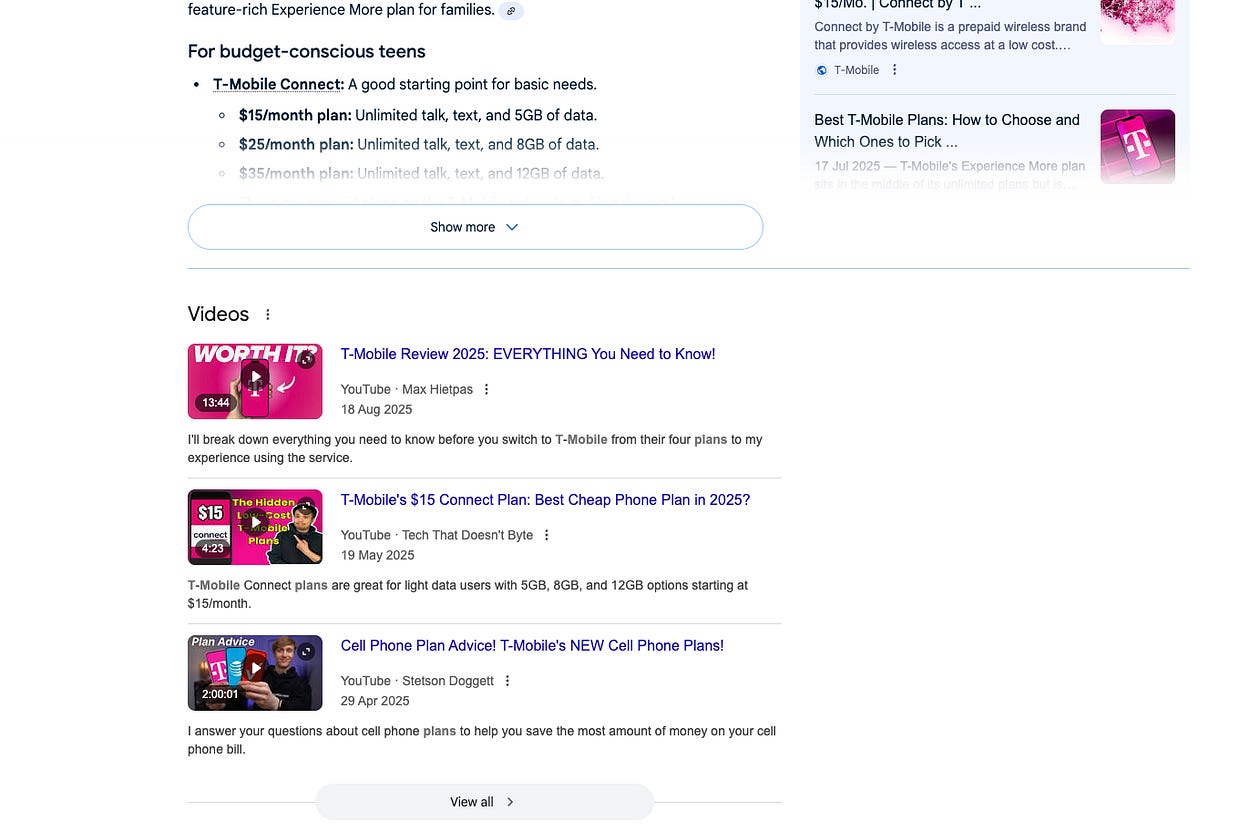The image size is (1250, 833).
Task: Open options menu next to Videos heading
Action: (x=267, y=314)
